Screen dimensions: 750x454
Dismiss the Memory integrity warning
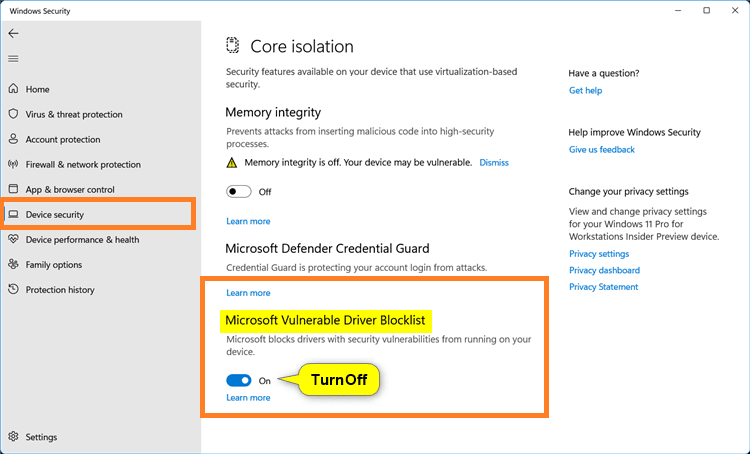point(494,162)
